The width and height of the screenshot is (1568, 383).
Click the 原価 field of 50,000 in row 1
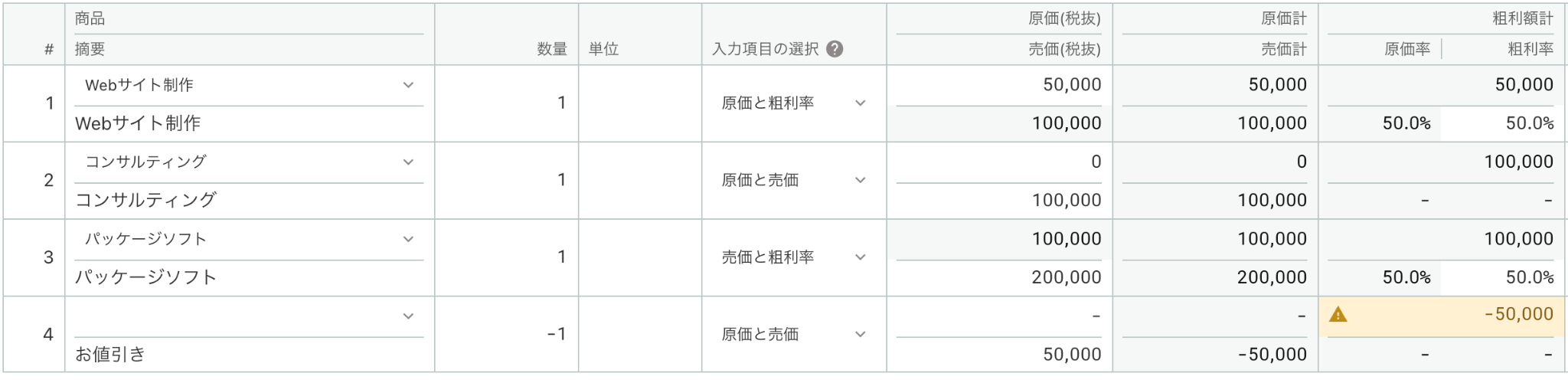[999, 85]
